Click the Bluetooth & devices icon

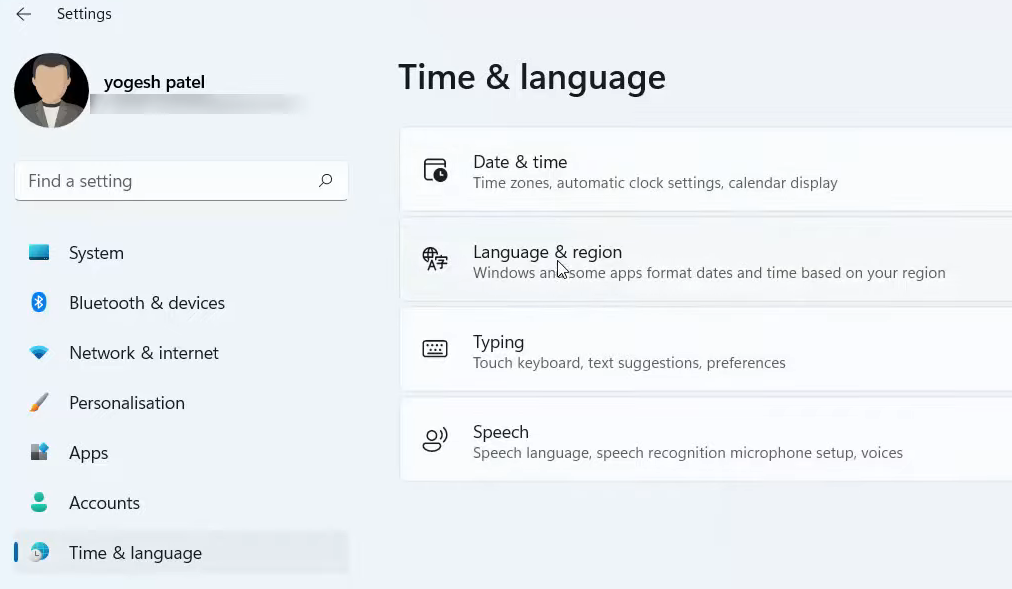coord(39,303)
